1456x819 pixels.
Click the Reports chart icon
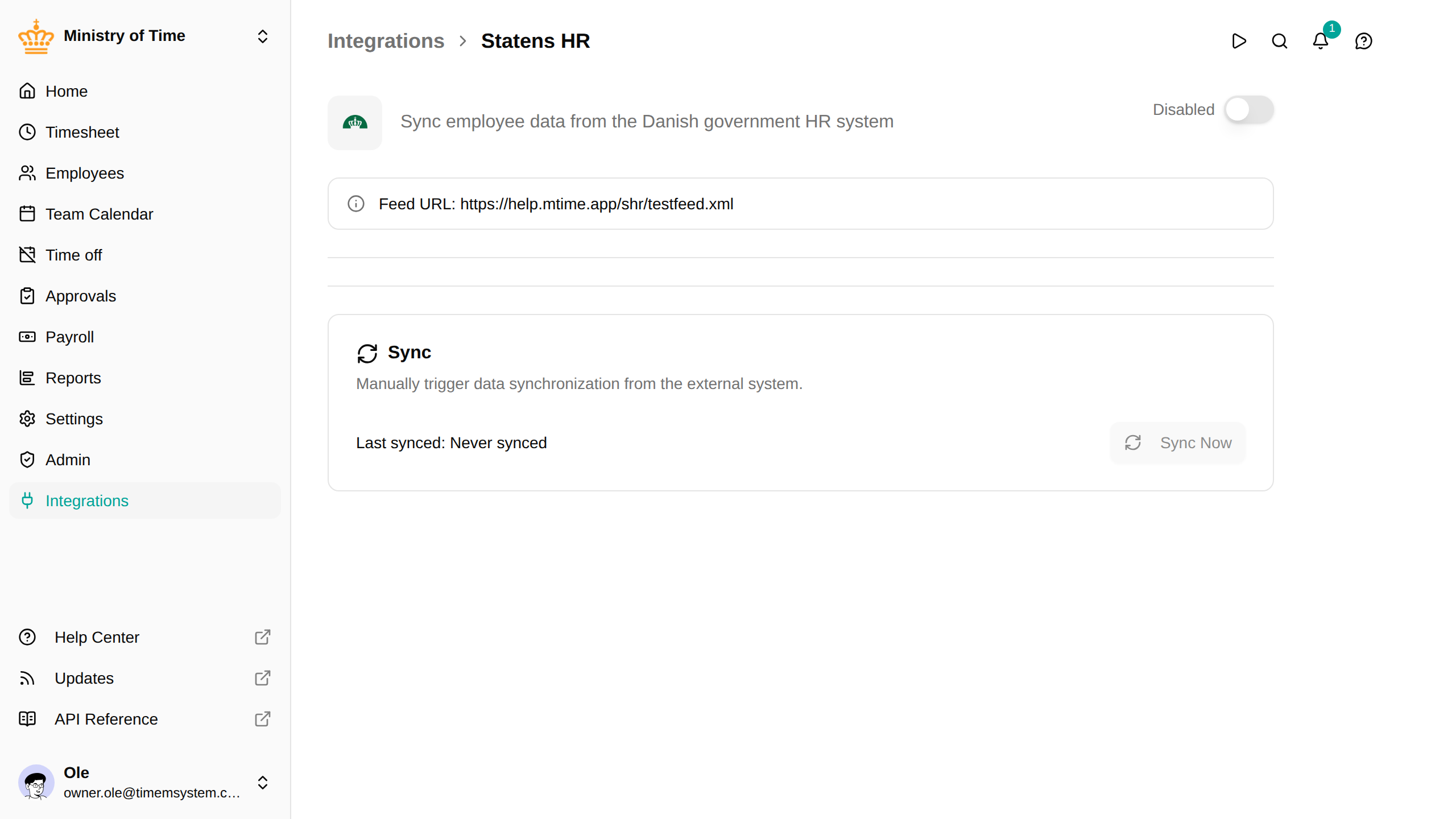tap(27, 378)
